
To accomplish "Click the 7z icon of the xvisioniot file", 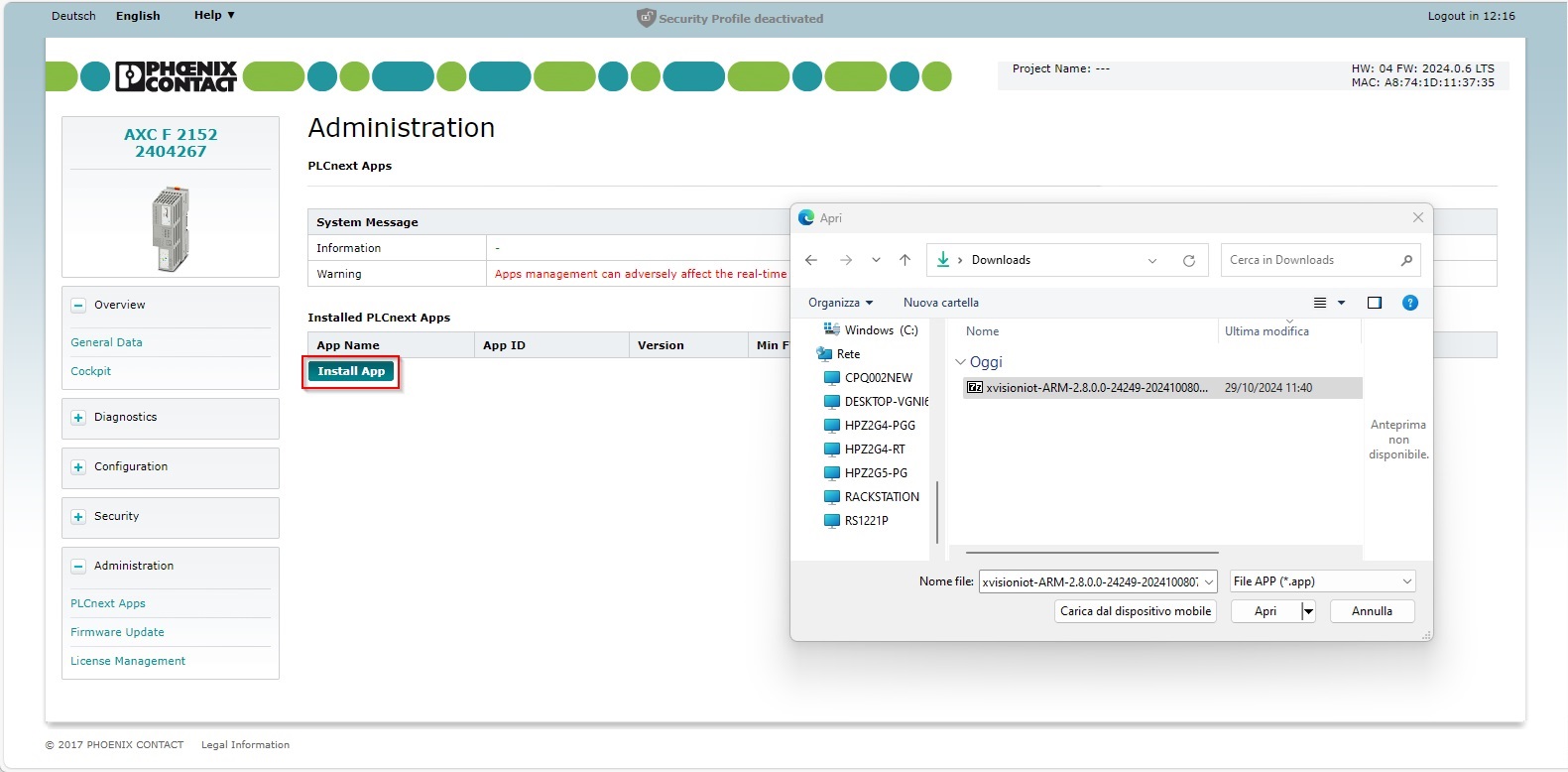I will tap(975, 388).
